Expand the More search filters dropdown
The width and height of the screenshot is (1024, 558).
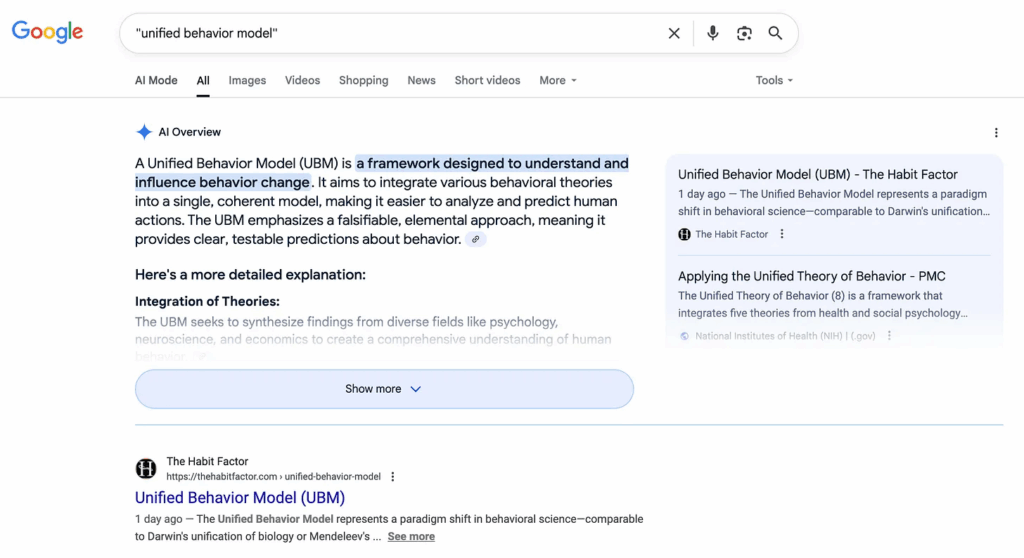tap(558, 80)
